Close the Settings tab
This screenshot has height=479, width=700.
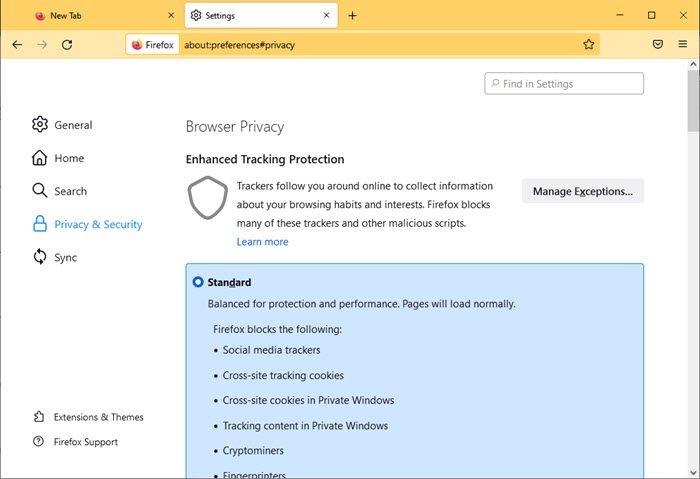click(x=323, y=15)
